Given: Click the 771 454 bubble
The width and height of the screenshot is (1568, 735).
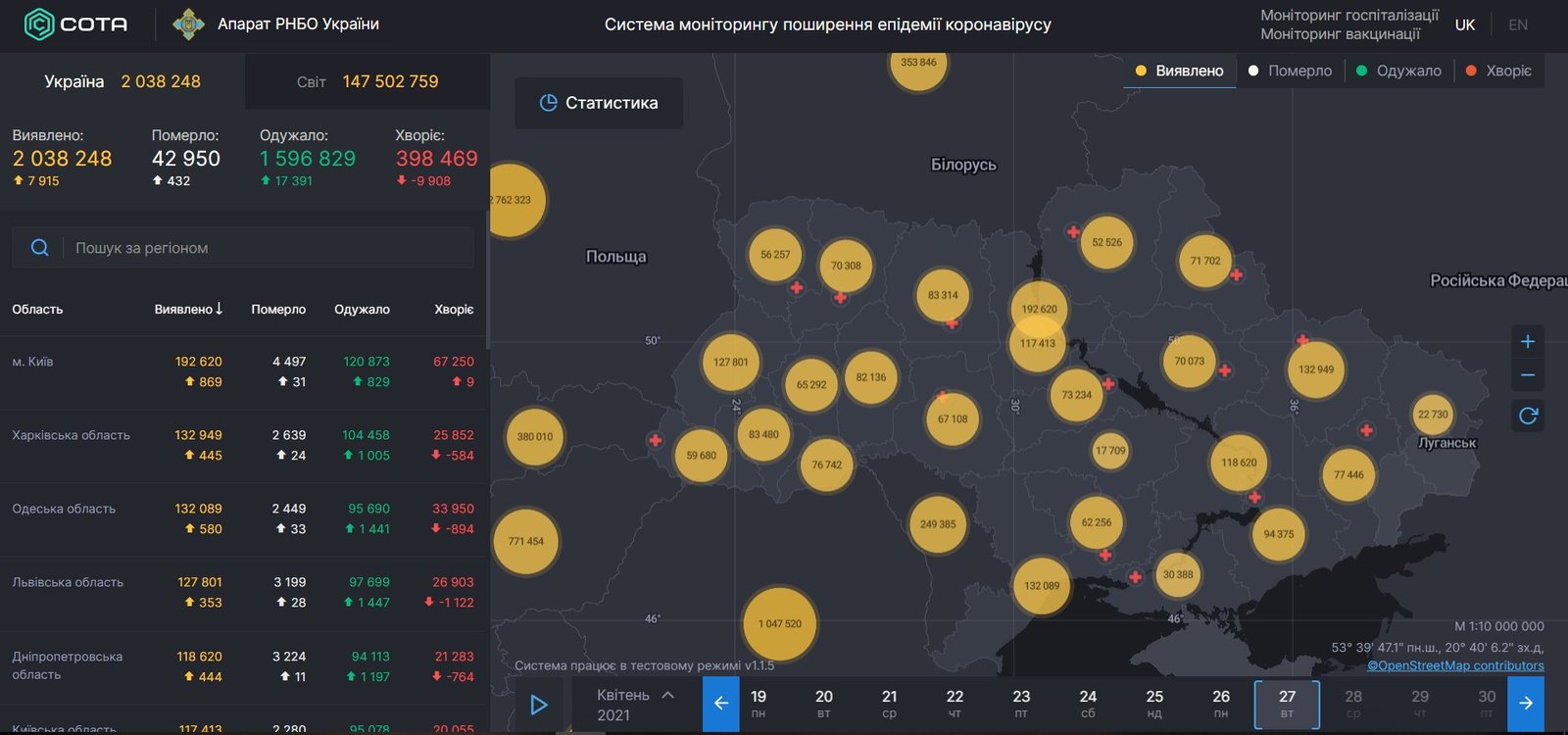Looking at the screenshot, I should tap(525, 541).
